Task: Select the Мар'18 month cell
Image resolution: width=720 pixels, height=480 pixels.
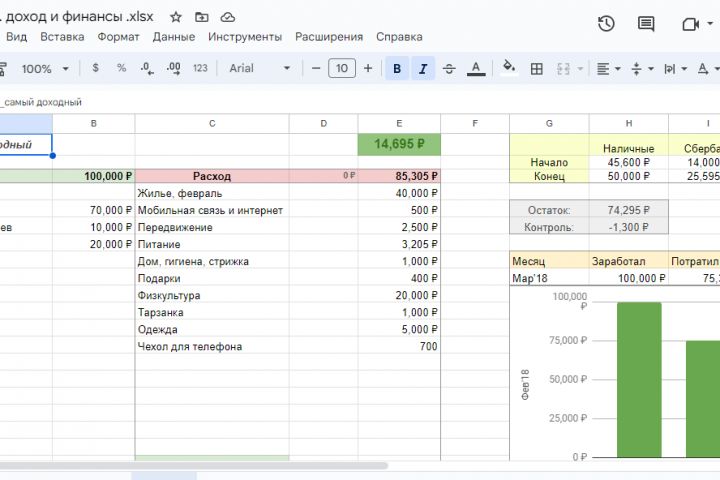Action: tap(549, 278)
